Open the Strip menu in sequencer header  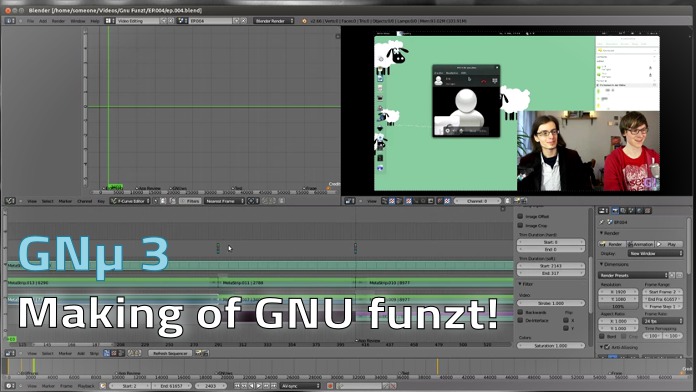point(94,353)
